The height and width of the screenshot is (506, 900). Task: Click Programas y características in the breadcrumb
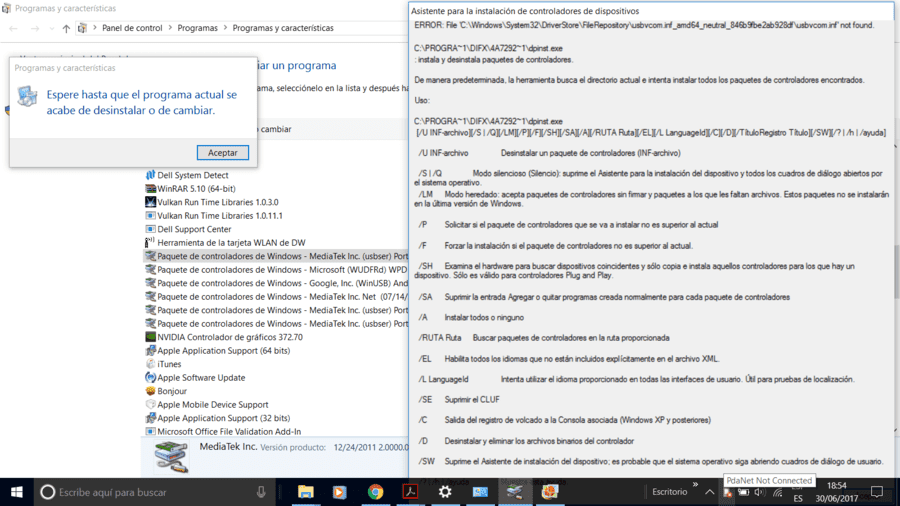click(x=283, y=28)
